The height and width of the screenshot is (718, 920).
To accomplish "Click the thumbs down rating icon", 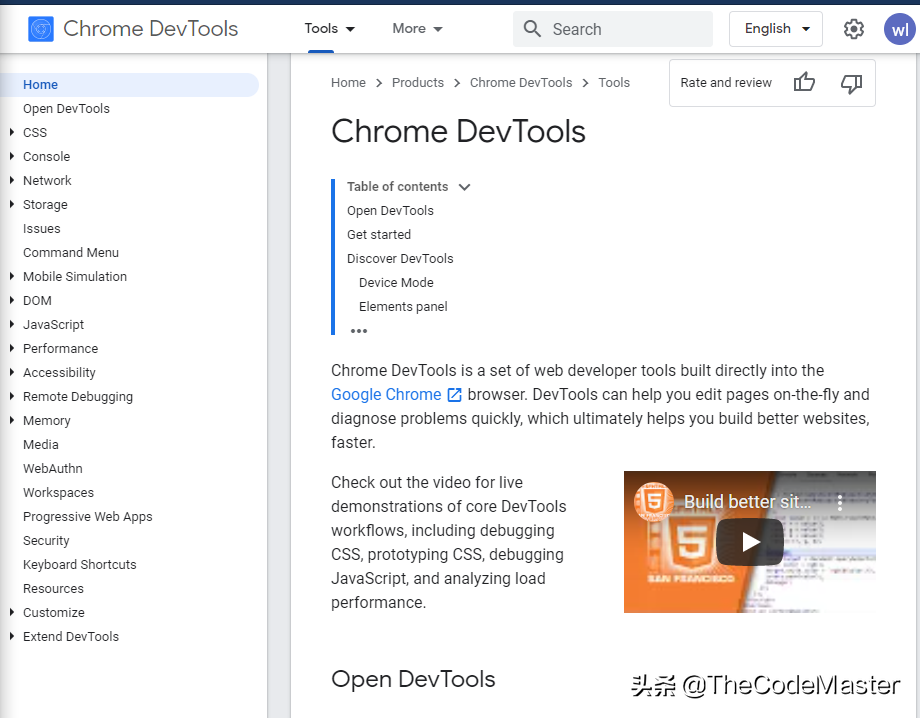I will tap(851, 83).
